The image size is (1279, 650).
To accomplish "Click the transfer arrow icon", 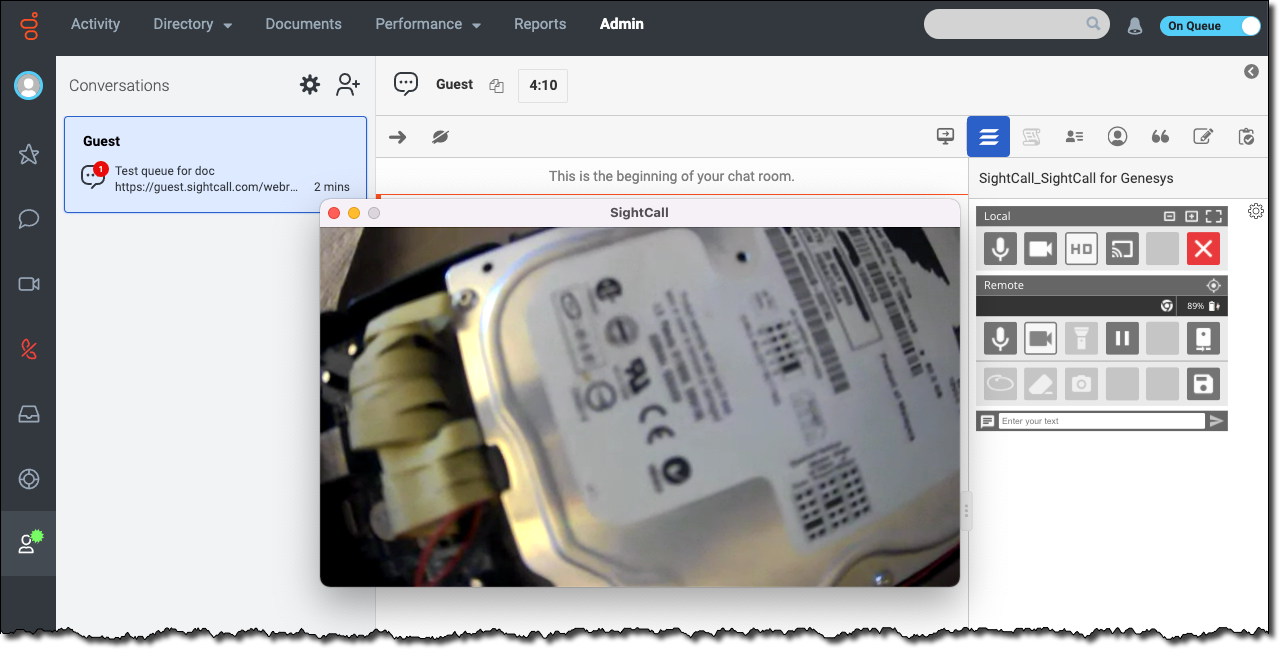I will 398,137.
